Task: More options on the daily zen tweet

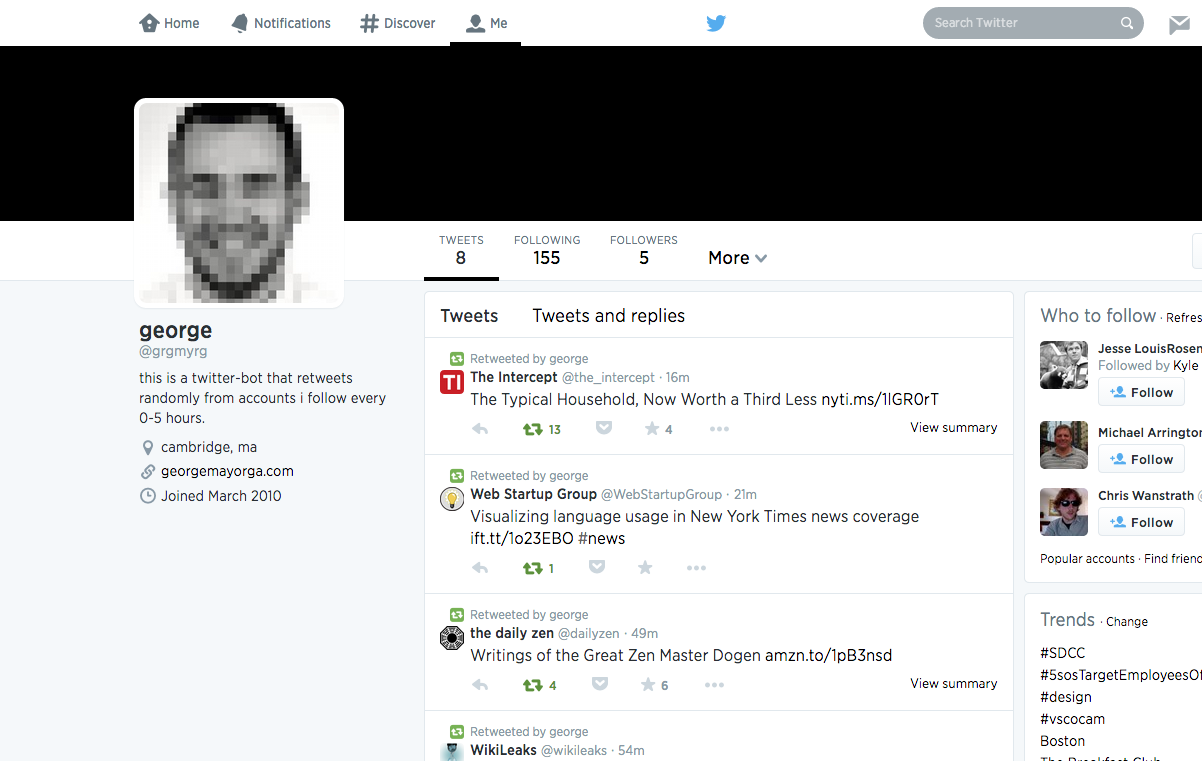Action: (714, 685)
